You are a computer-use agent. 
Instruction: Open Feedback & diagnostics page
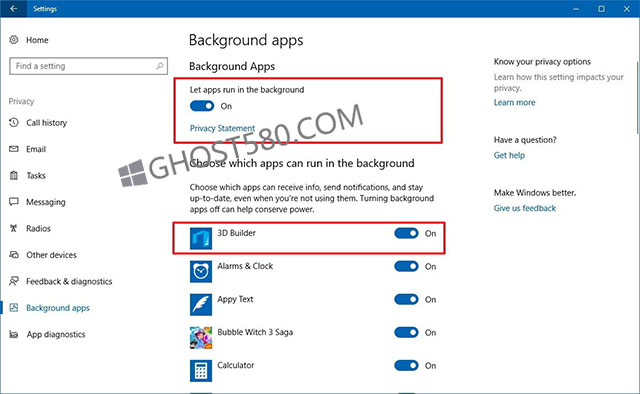(69, 281)
